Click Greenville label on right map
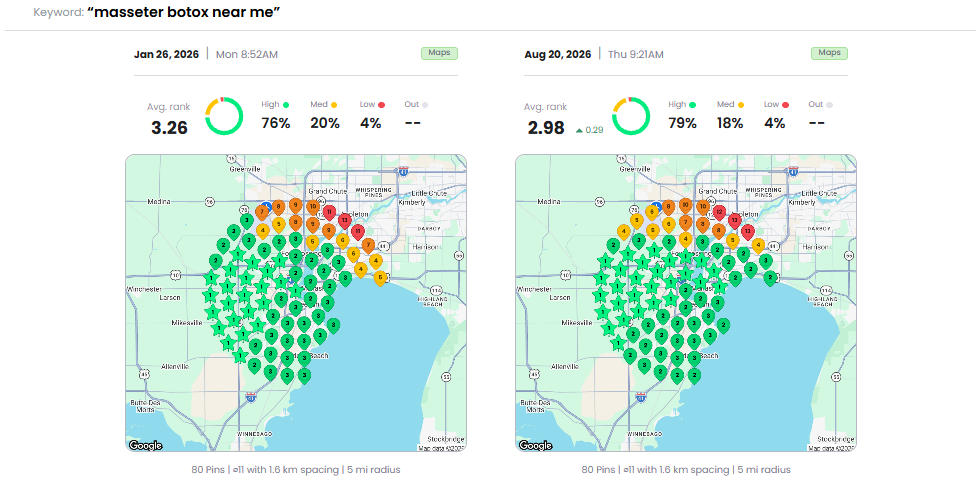This screenshot has width=976, height=479. [x=634, y=169]
